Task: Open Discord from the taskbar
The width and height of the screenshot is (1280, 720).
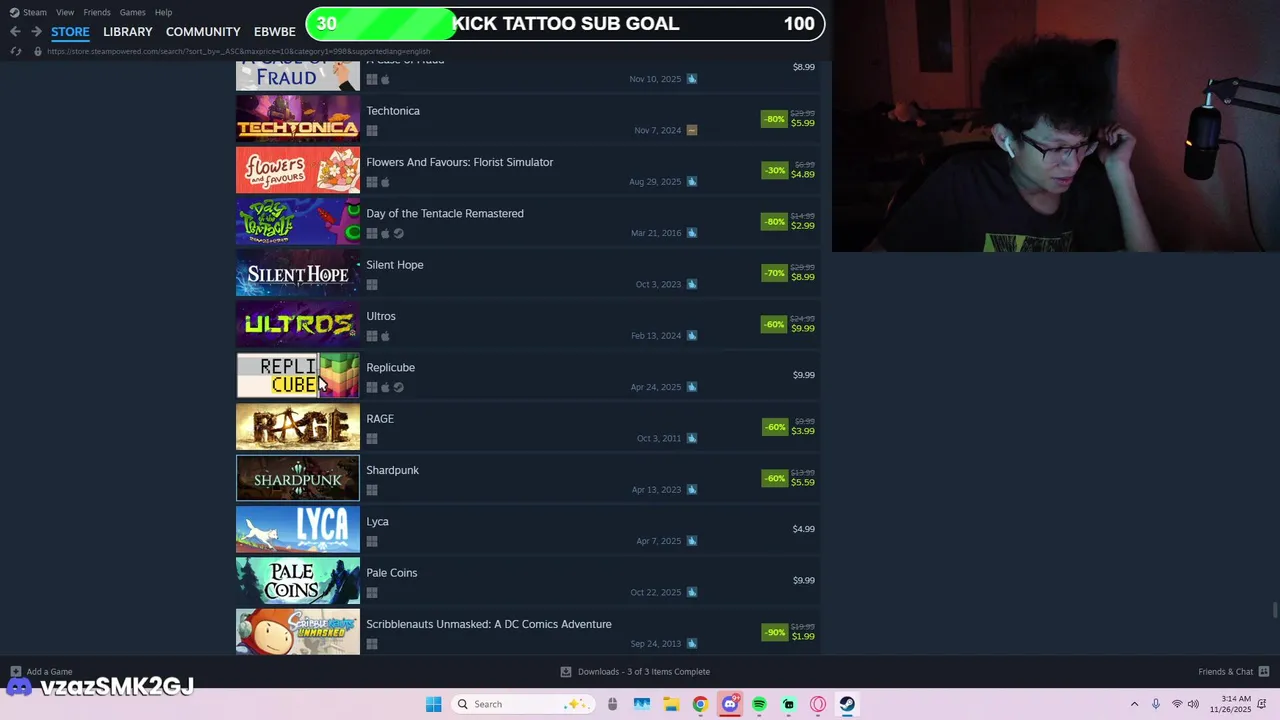Action: tap(730, 704)
